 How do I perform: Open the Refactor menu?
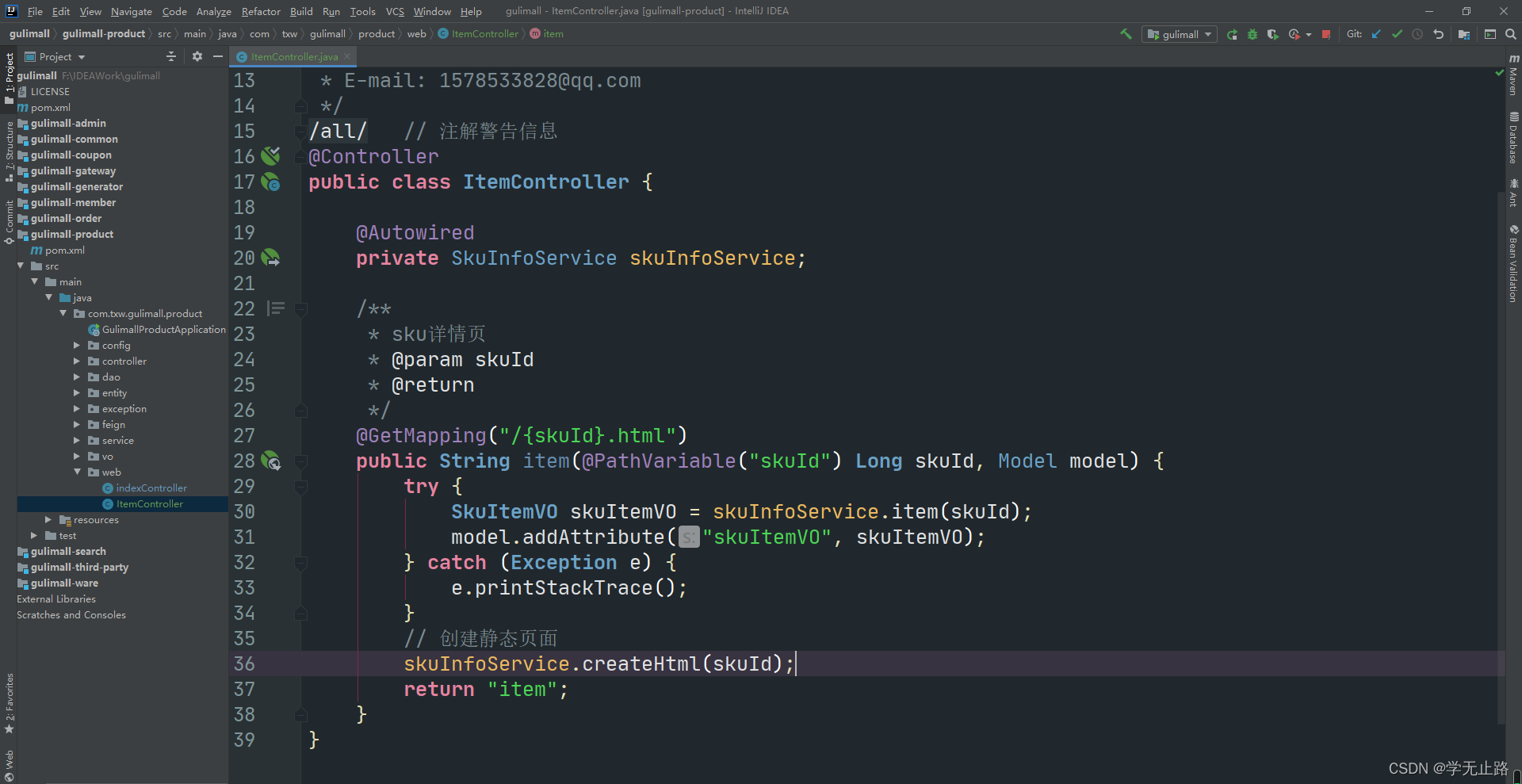(261, 11)
